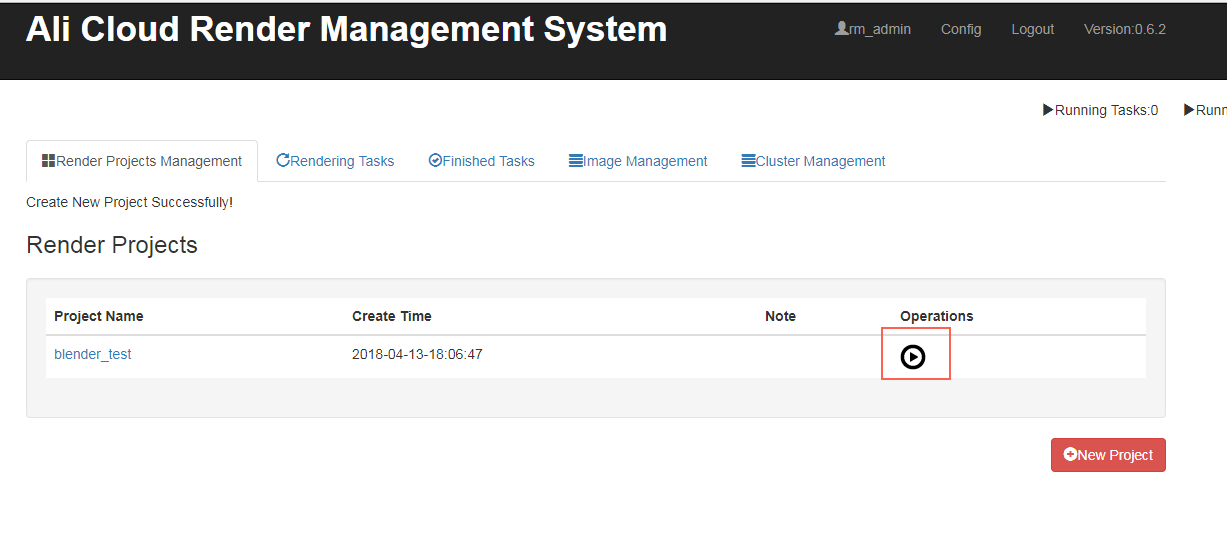Open the blender_test project link

(x=93, y=354)
